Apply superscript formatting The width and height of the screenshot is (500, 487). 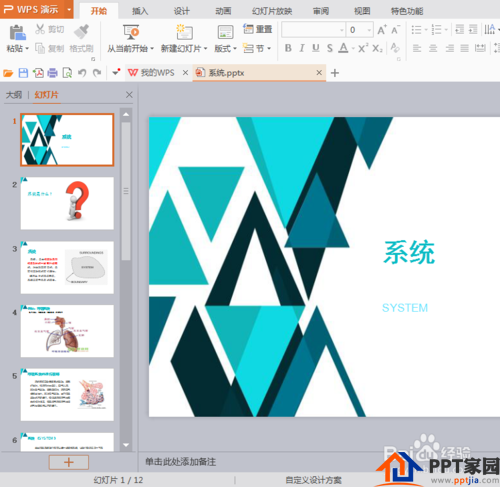point(363,48)
